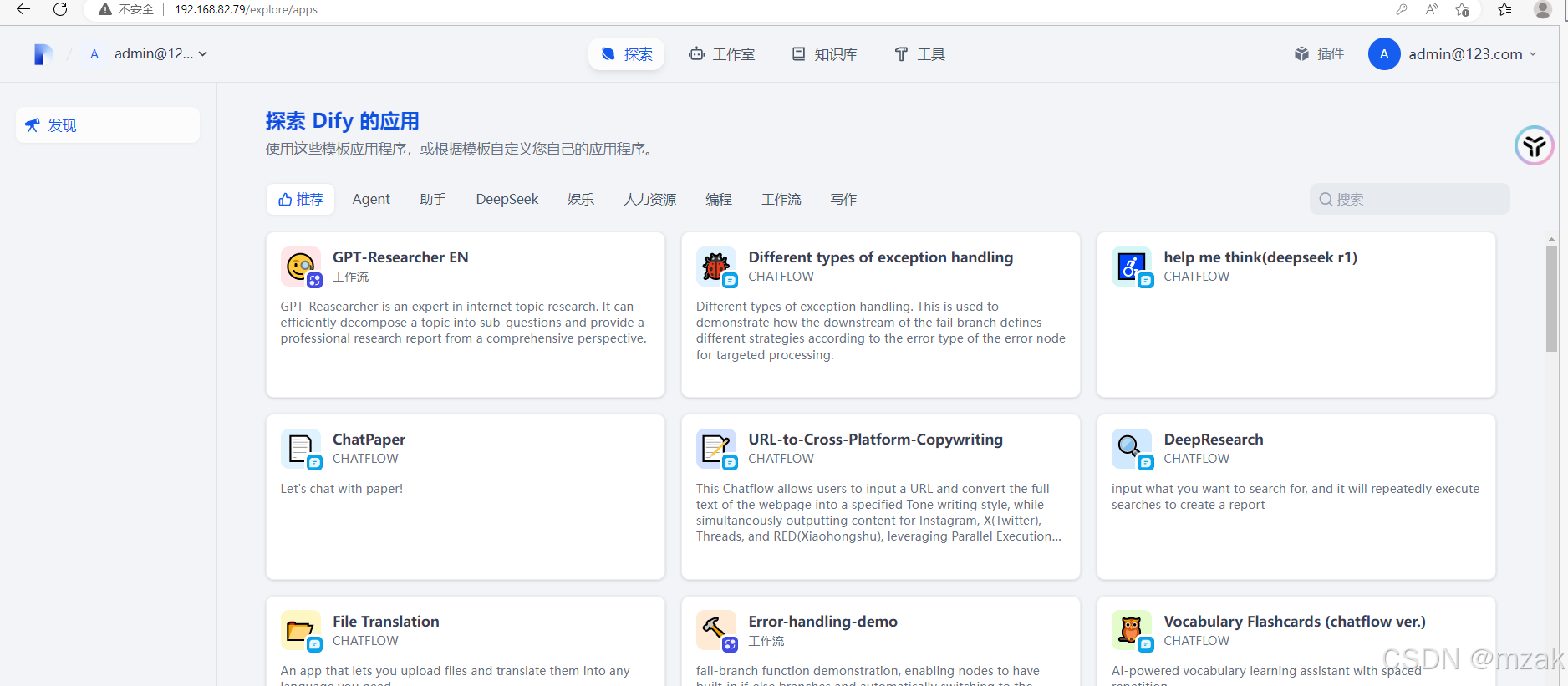Click the 不安全 security label

[136, 9]
